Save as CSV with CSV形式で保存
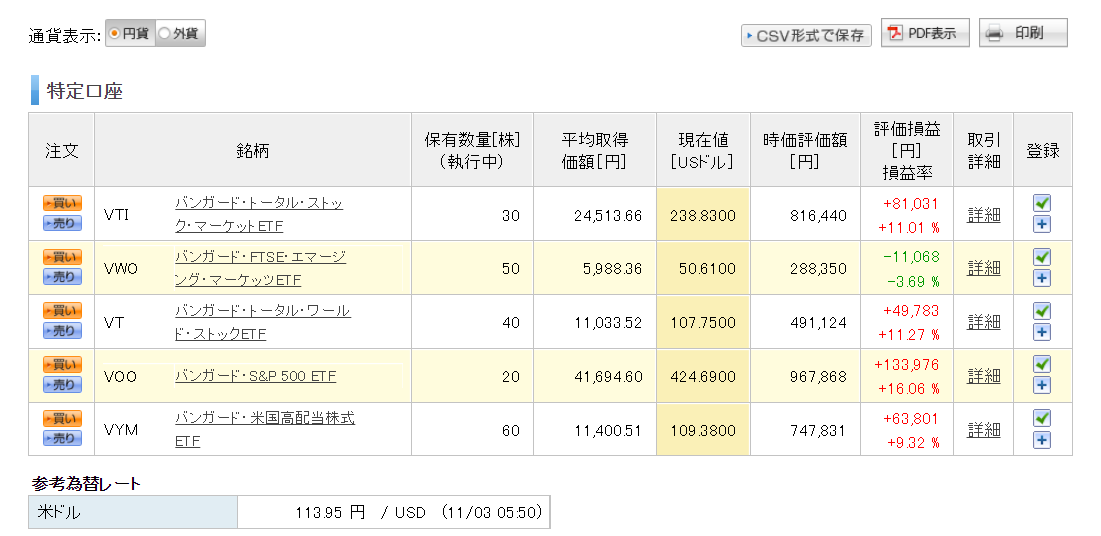Screen dimensions: 1101x536 806,35
